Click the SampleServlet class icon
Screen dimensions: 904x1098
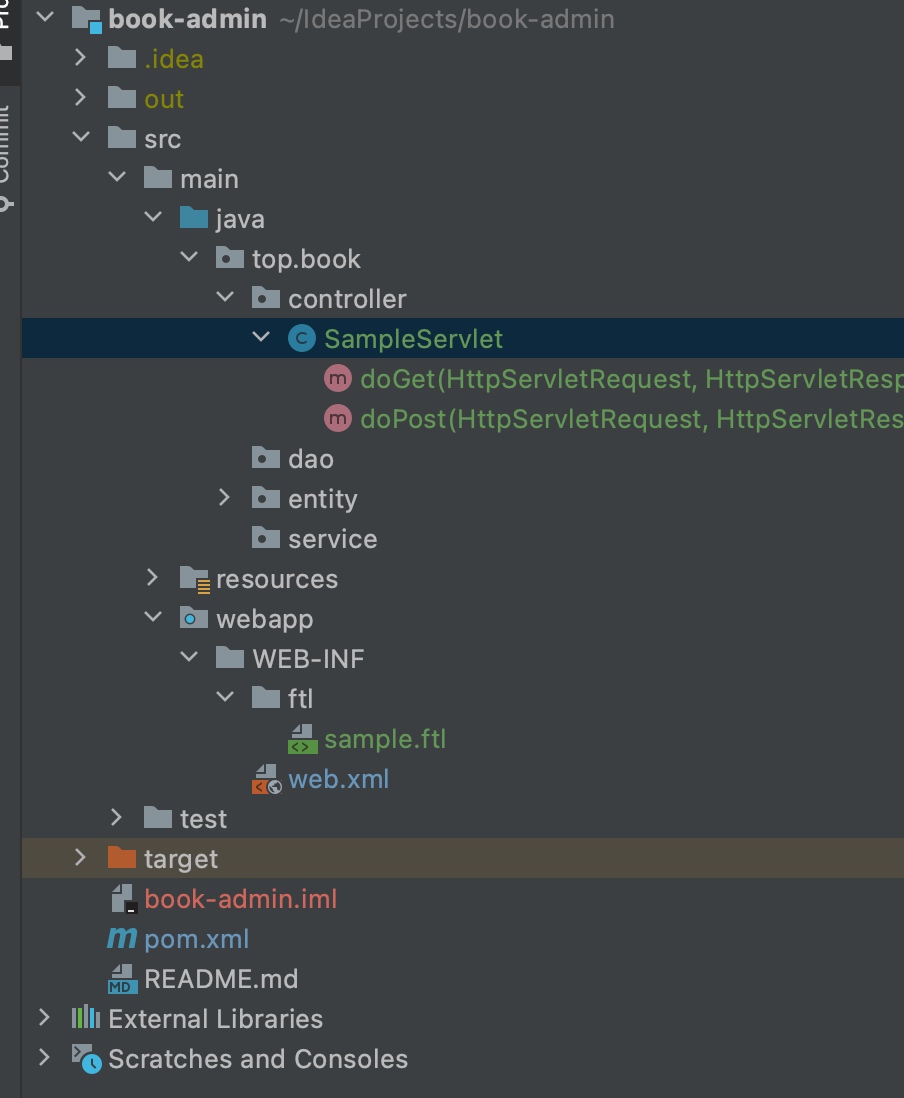point(301,339)
